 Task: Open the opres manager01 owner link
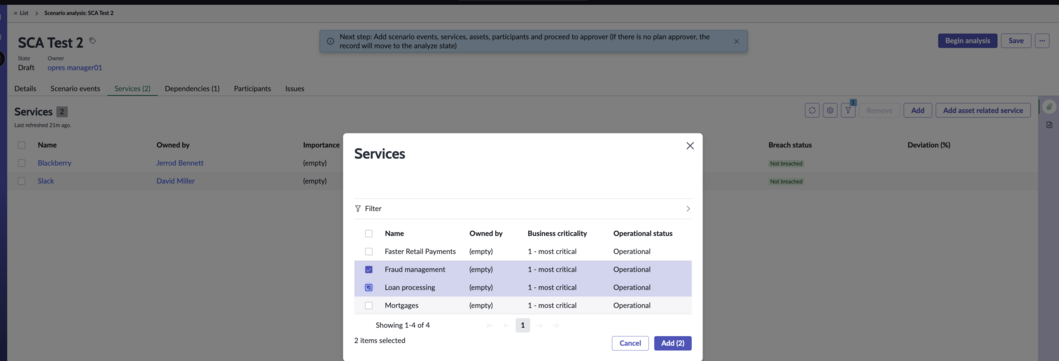(x=75, y=67)
